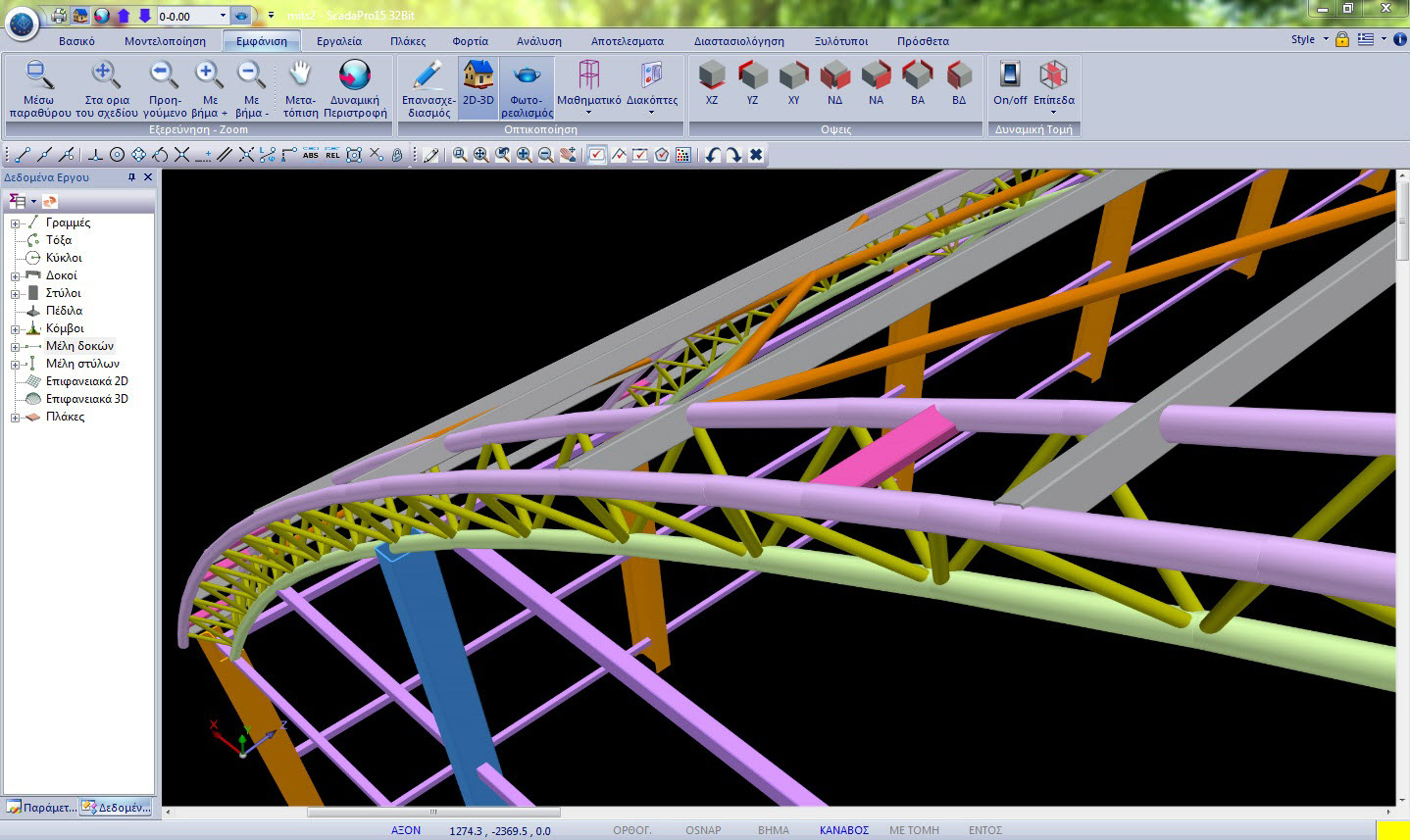Click the Zoom step in (Με βήμα +) icon

coord(209,88)
